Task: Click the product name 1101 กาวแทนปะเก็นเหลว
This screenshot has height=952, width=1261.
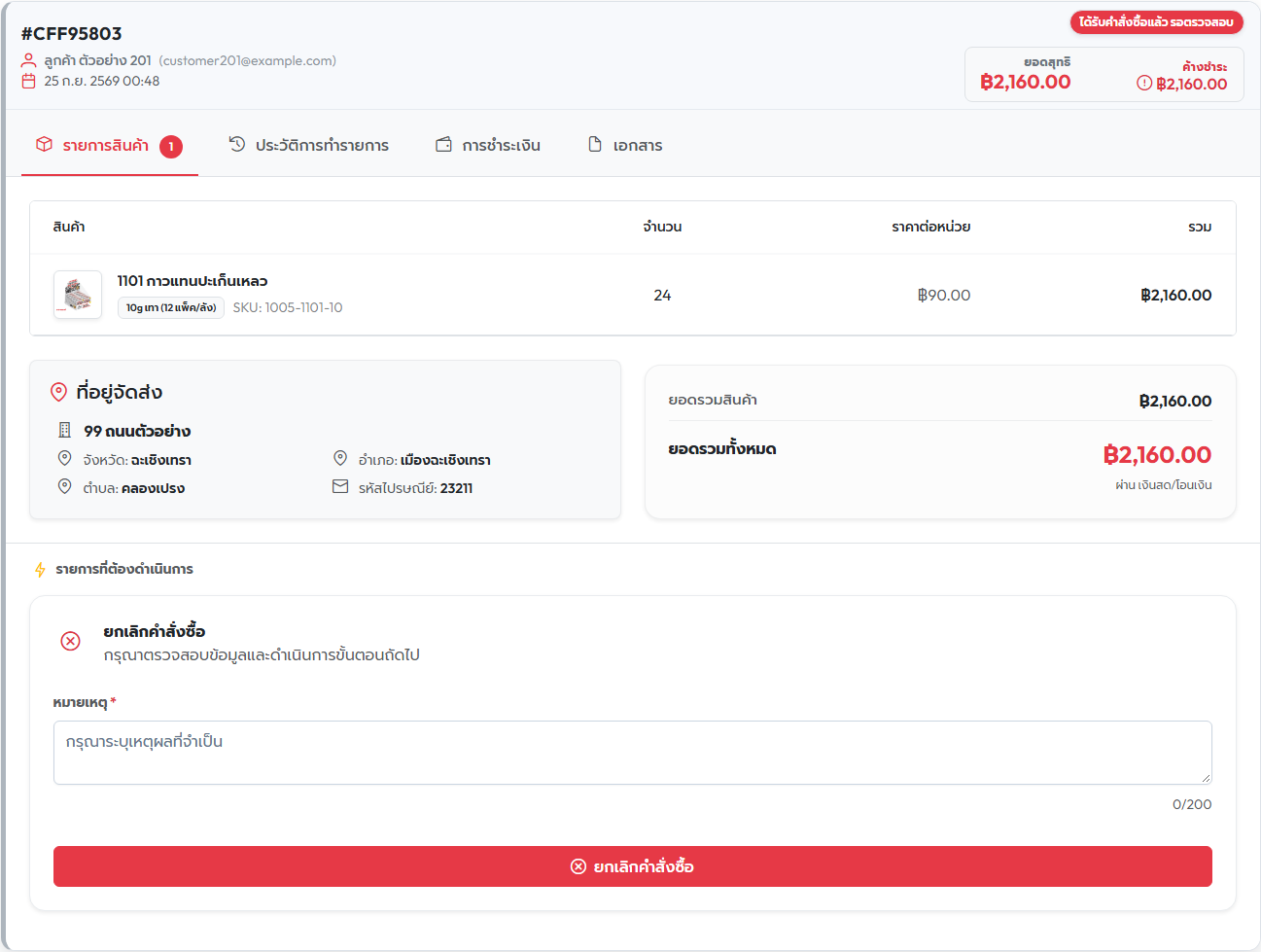Action: 193,281
